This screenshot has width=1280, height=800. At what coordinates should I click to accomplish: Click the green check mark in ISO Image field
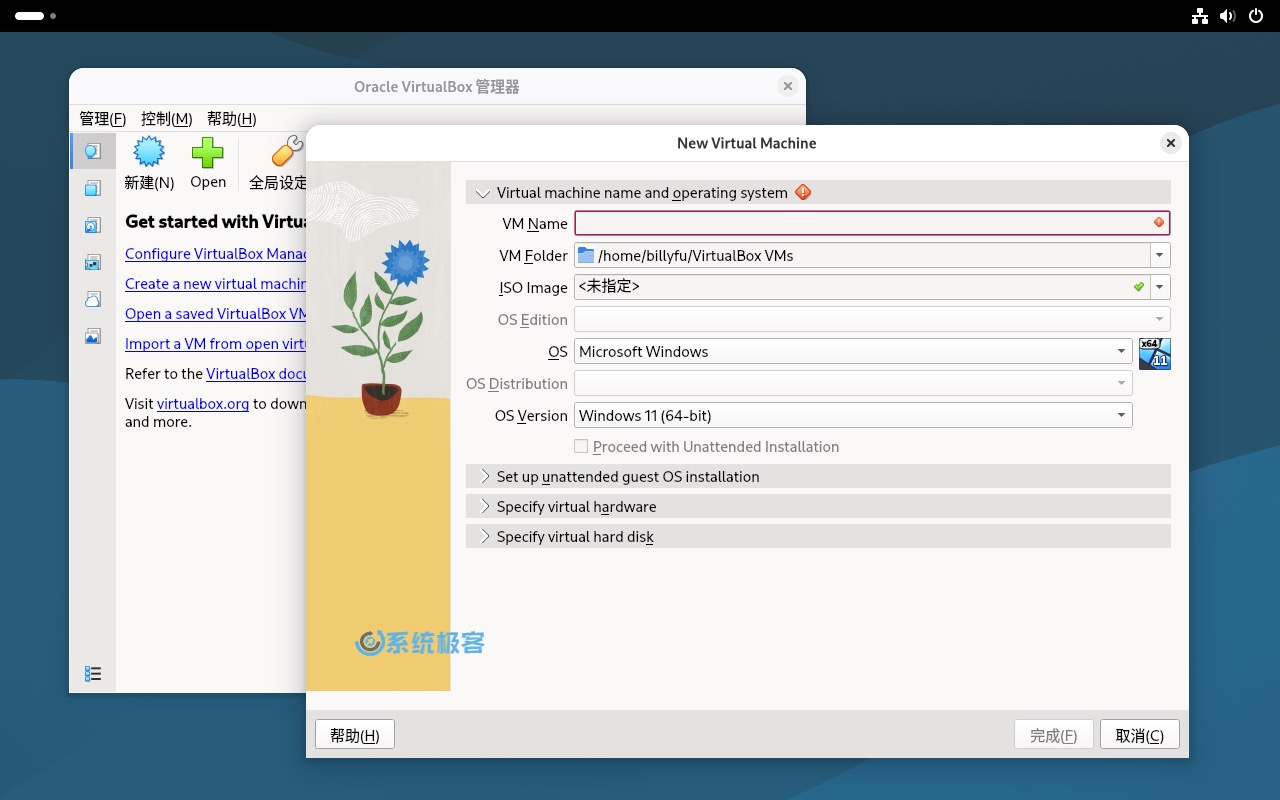pyautogui.click(x=1139, y=287)
